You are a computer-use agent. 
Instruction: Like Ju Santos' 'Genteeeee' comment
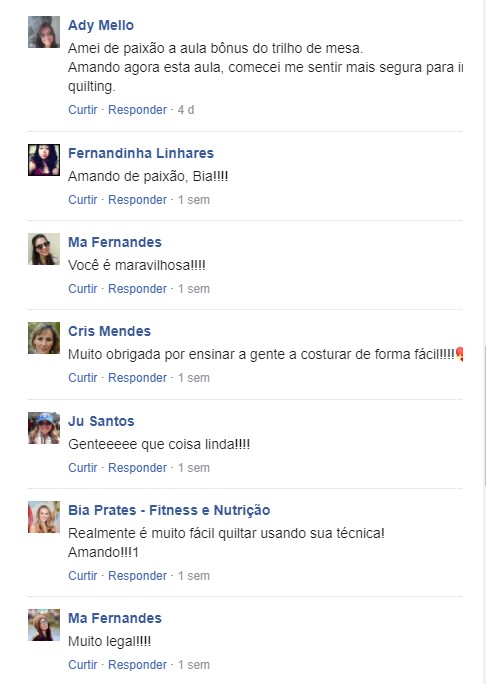click(x=82, y=468)
